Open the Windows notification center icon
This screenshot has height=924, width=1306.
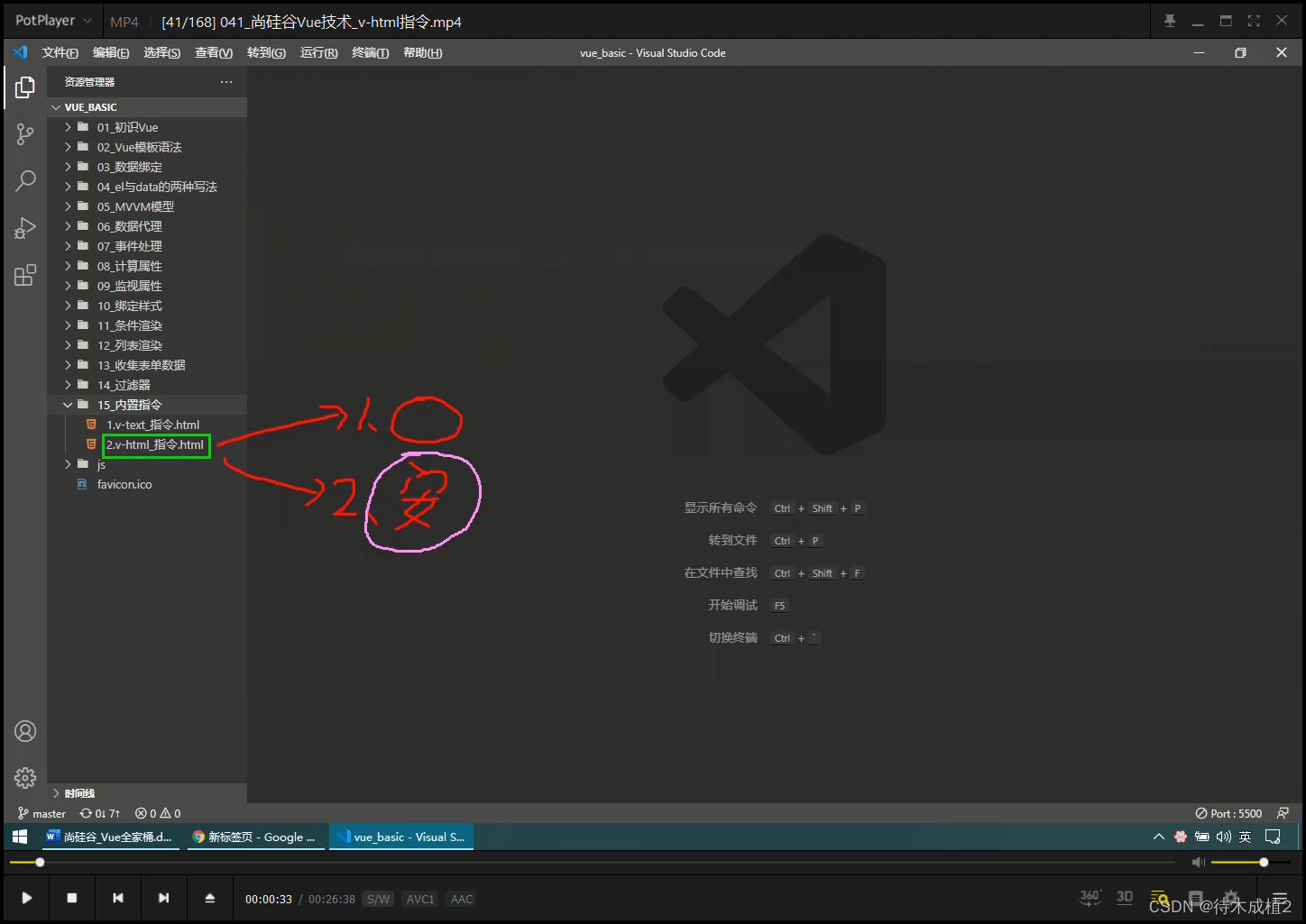click(1274, 837)
